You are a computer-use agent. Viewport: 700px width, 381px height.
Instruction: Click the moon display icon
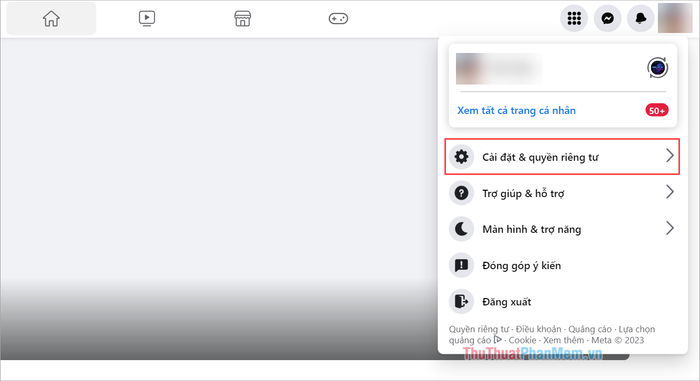461,229
